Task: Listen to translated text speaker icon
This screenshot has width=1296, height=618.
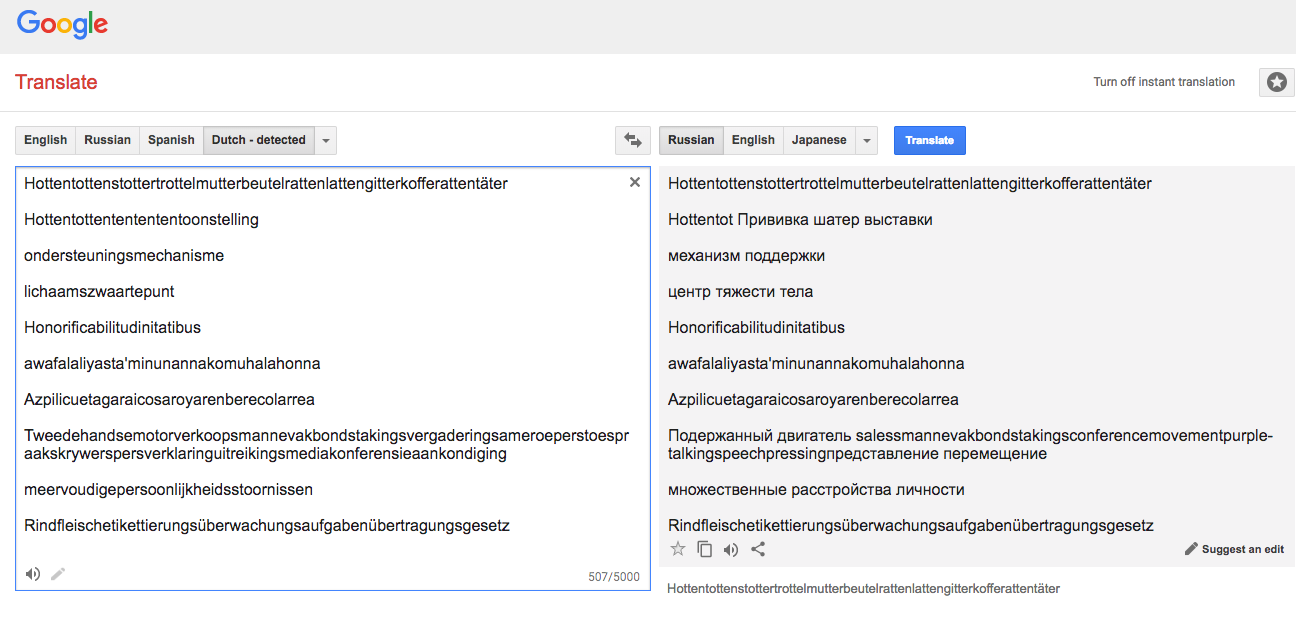Action: point(731,549)
